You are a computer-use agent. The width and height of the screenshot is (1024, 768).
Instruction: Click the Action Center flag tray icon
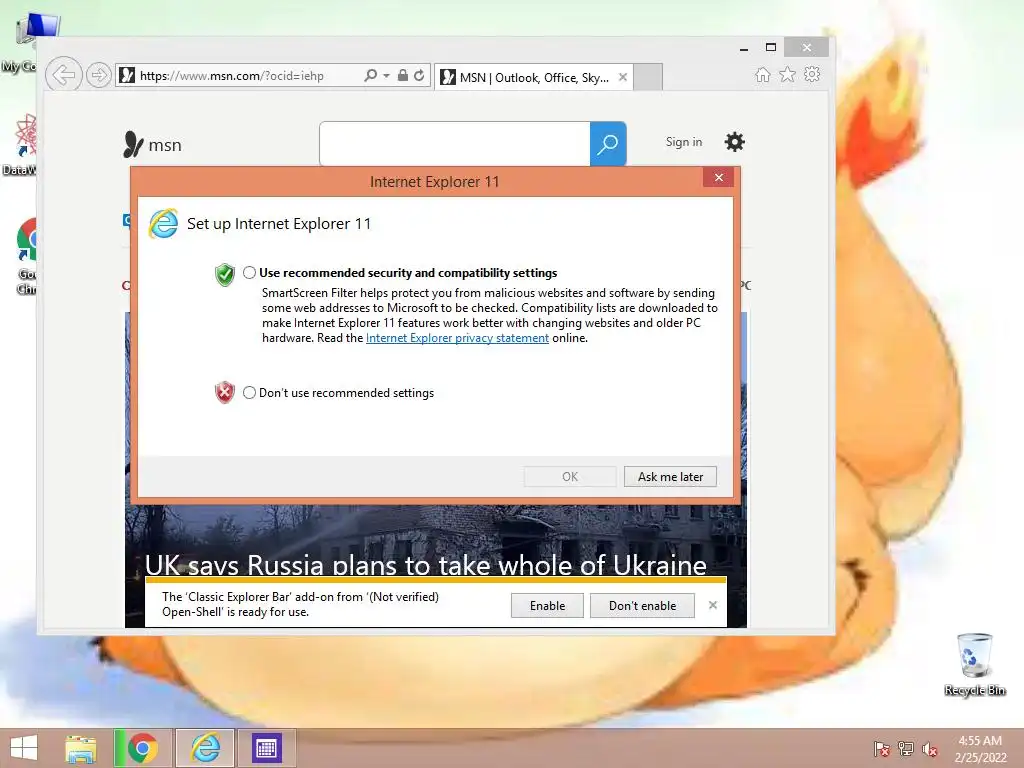click(x=882, y=748)
